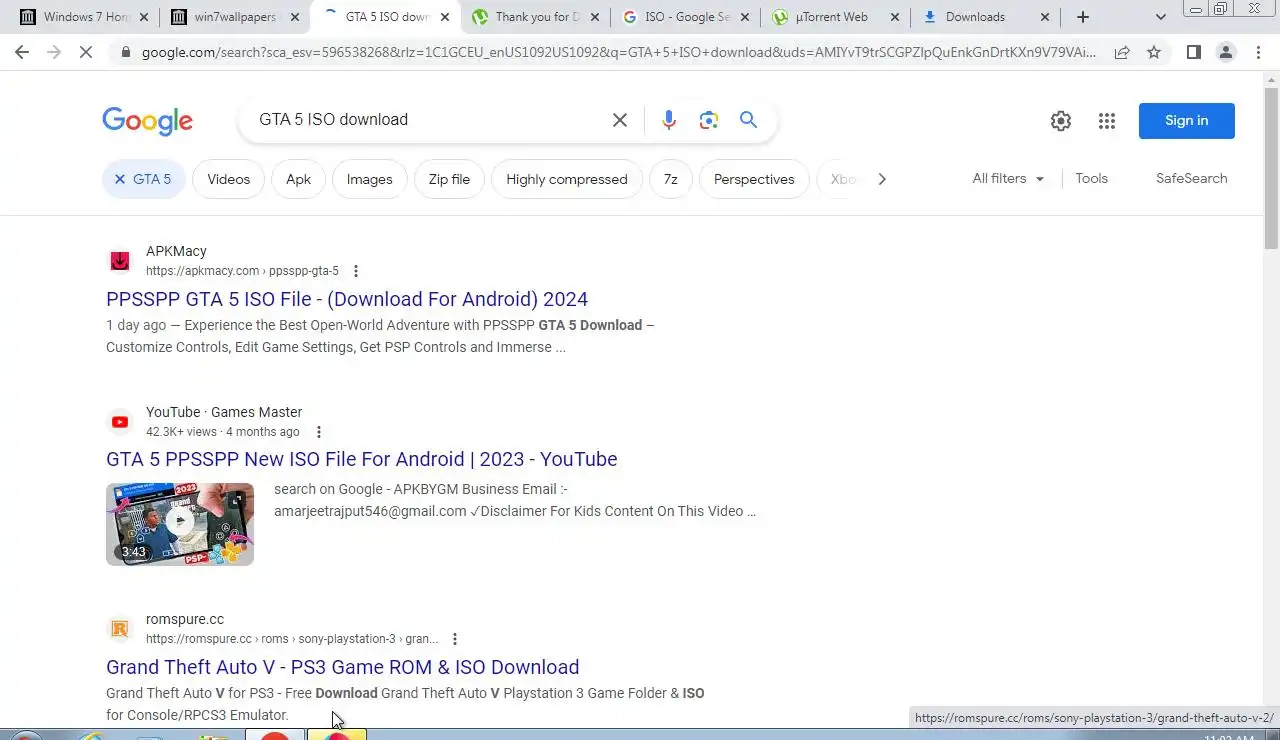
Task: Open more options for romspure result
Action: point(454,639)
